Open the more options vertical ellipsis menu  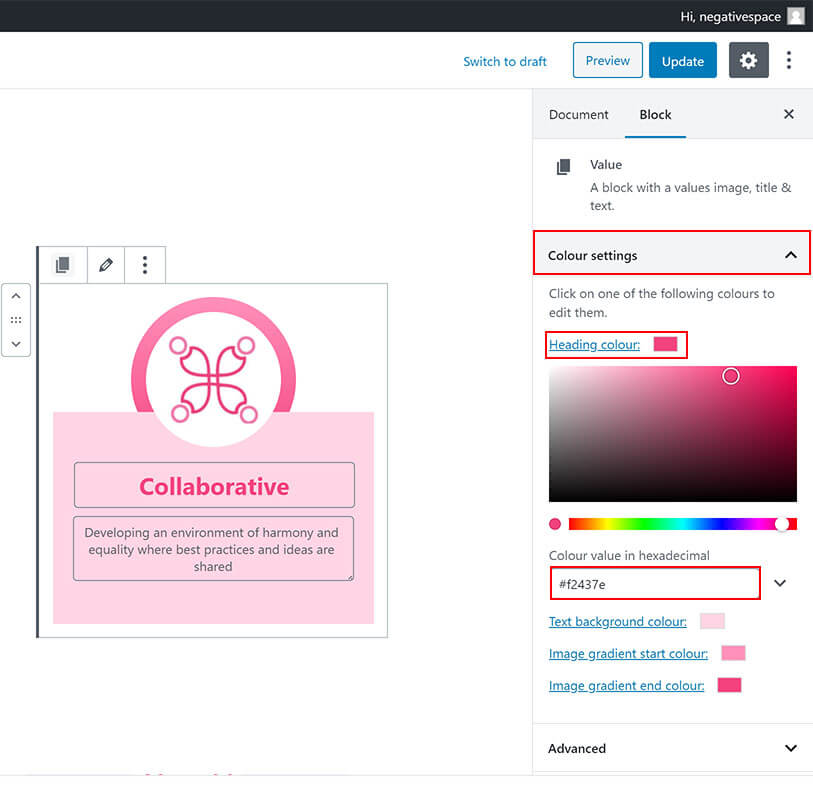pyautogui.click(x=789, y=61)
